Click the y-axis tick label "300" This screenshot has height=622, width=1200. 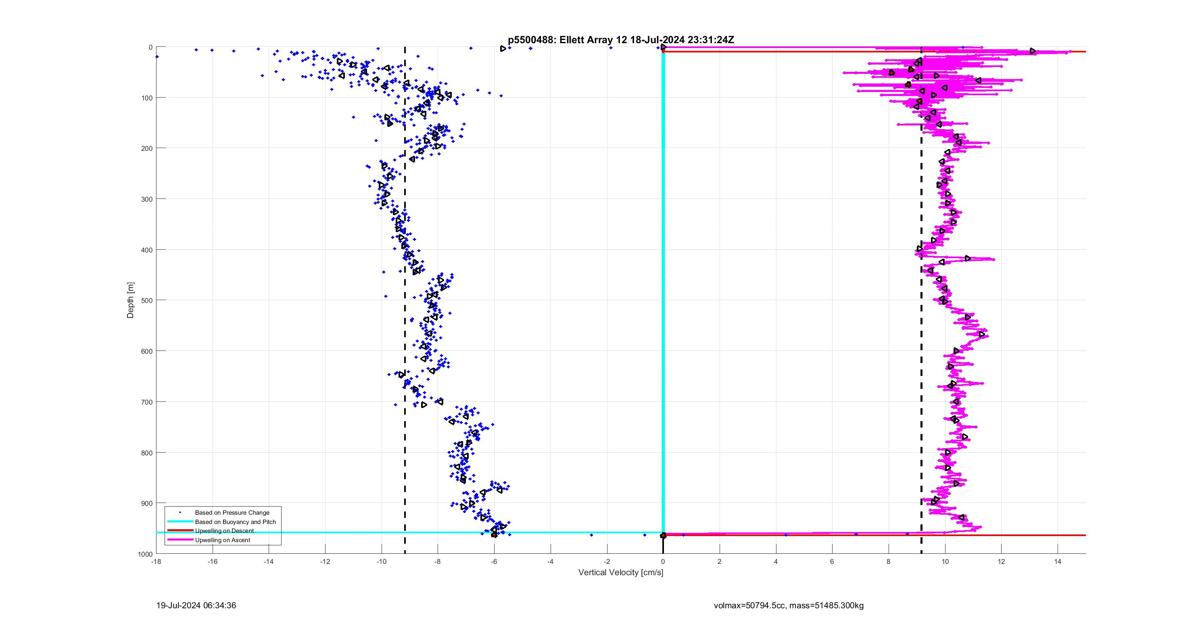tap(146, 199)
